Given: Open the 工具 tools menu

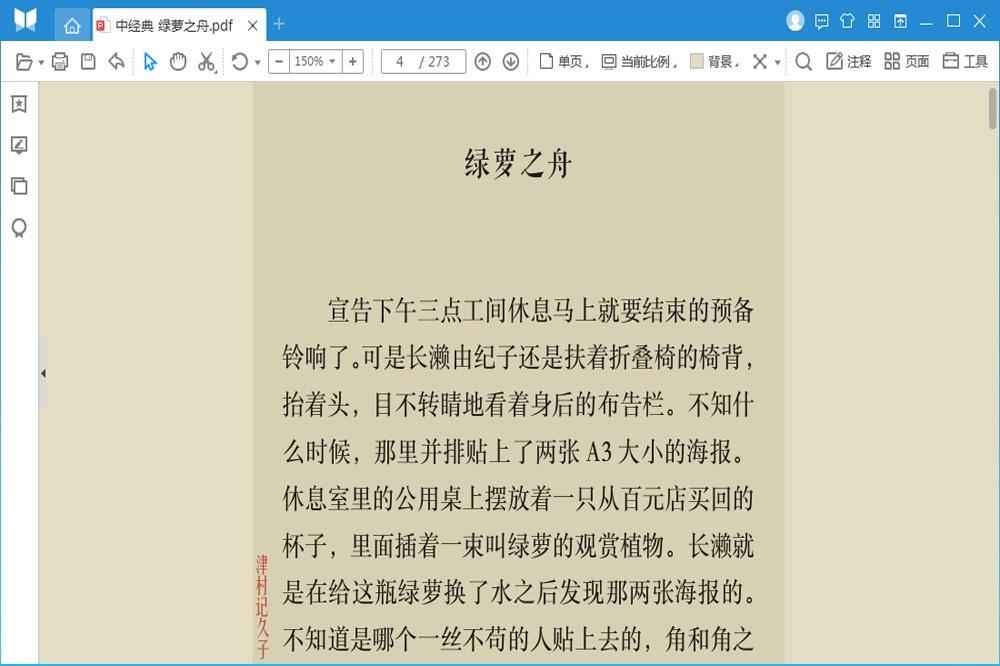Looking at the screenshot, I should coord(965,61).
